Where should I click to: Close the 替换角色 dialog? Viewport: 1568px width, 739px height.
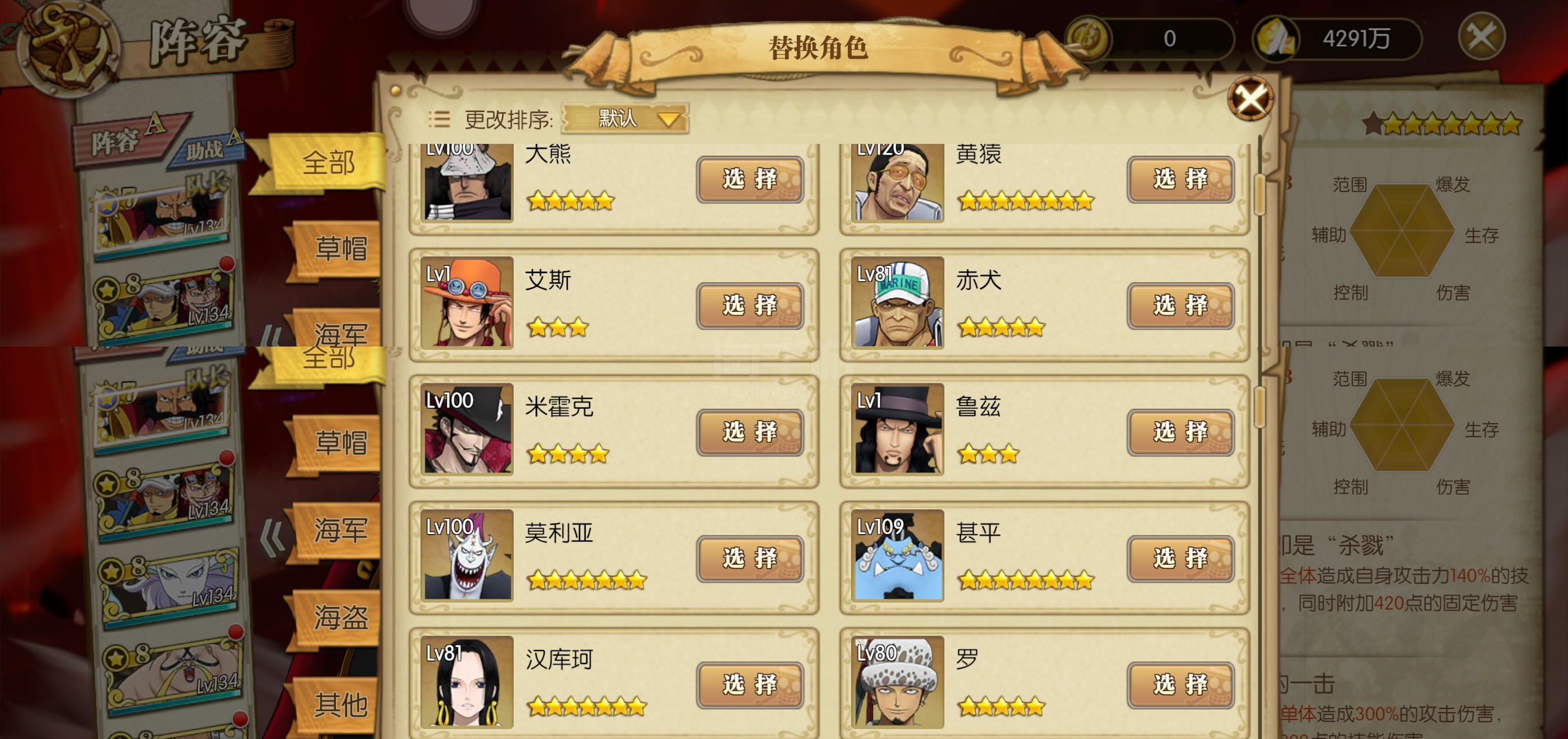click(x=1250, y=99)
